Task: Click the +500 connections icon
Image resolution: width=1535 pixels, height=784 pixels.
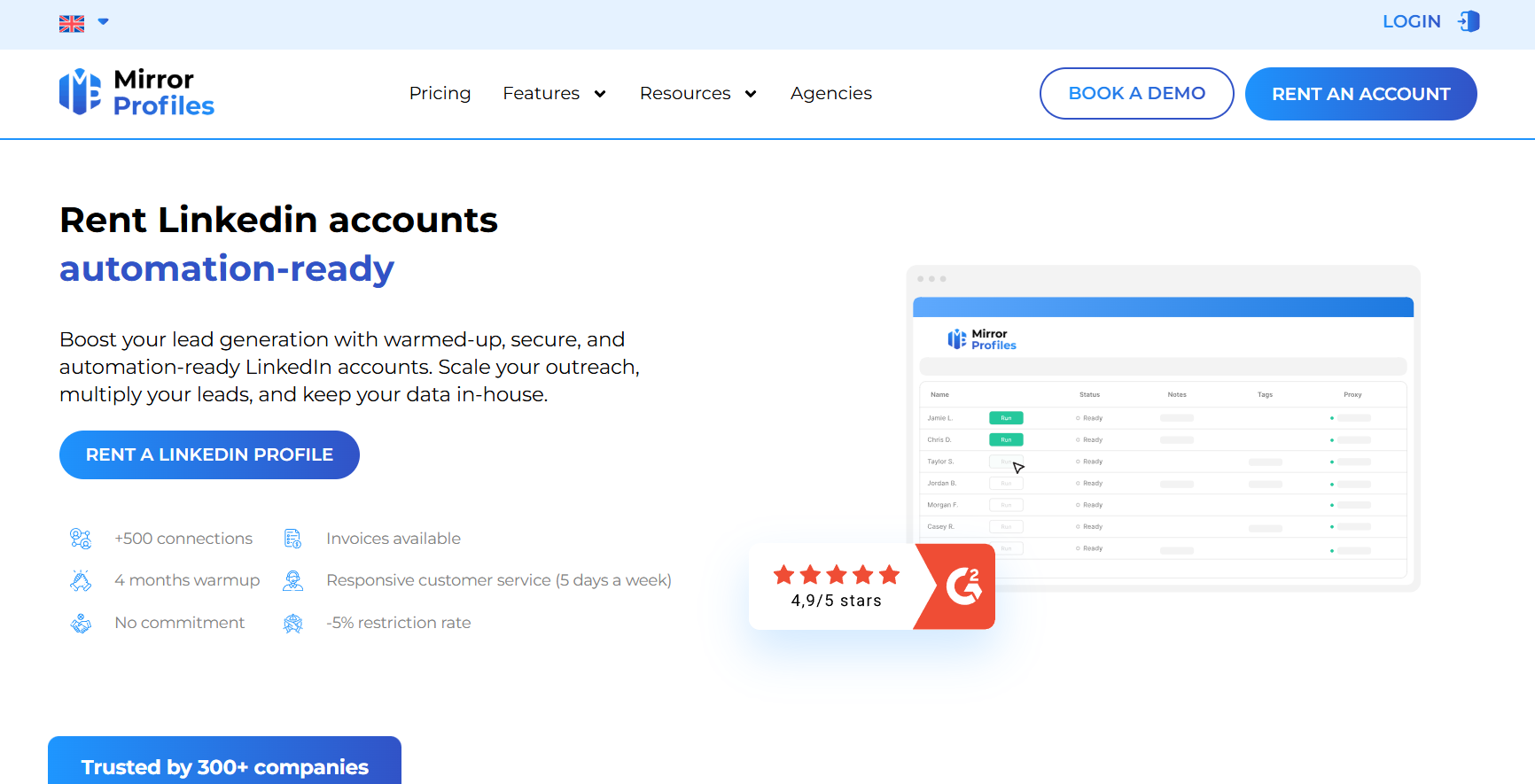Action: click(x=81, y=539)
